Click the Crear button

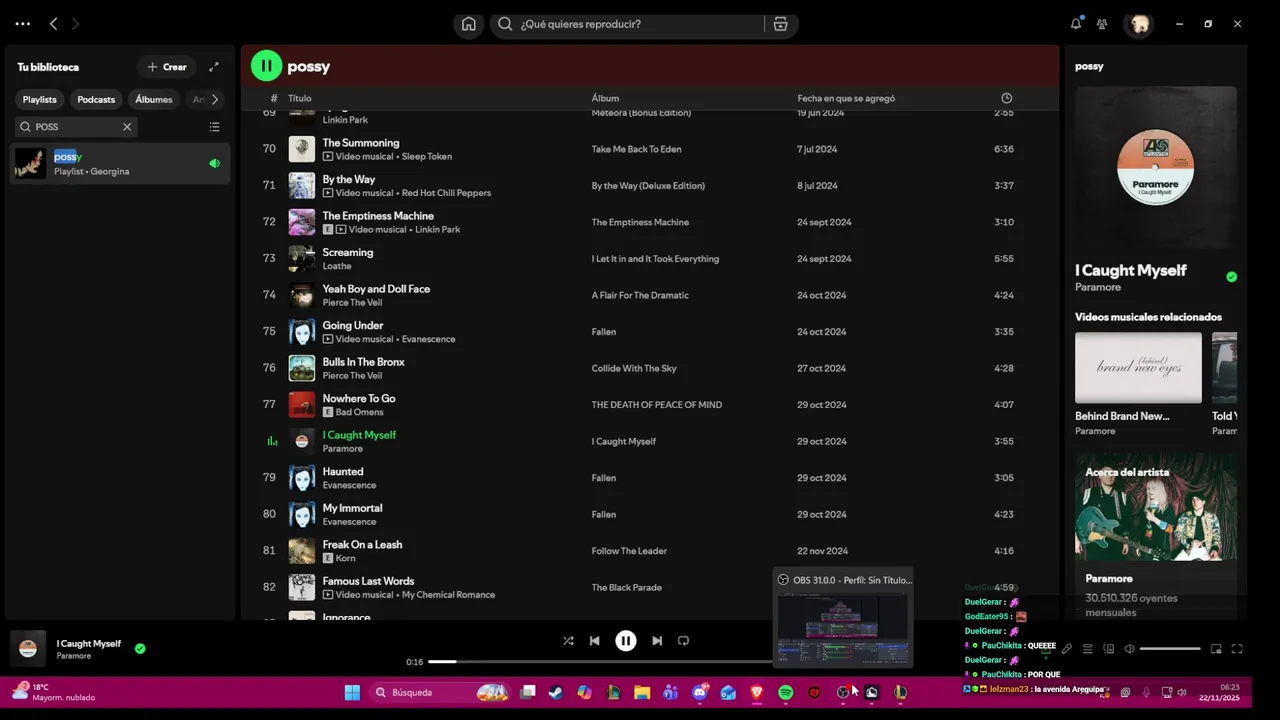click(167, 67)
